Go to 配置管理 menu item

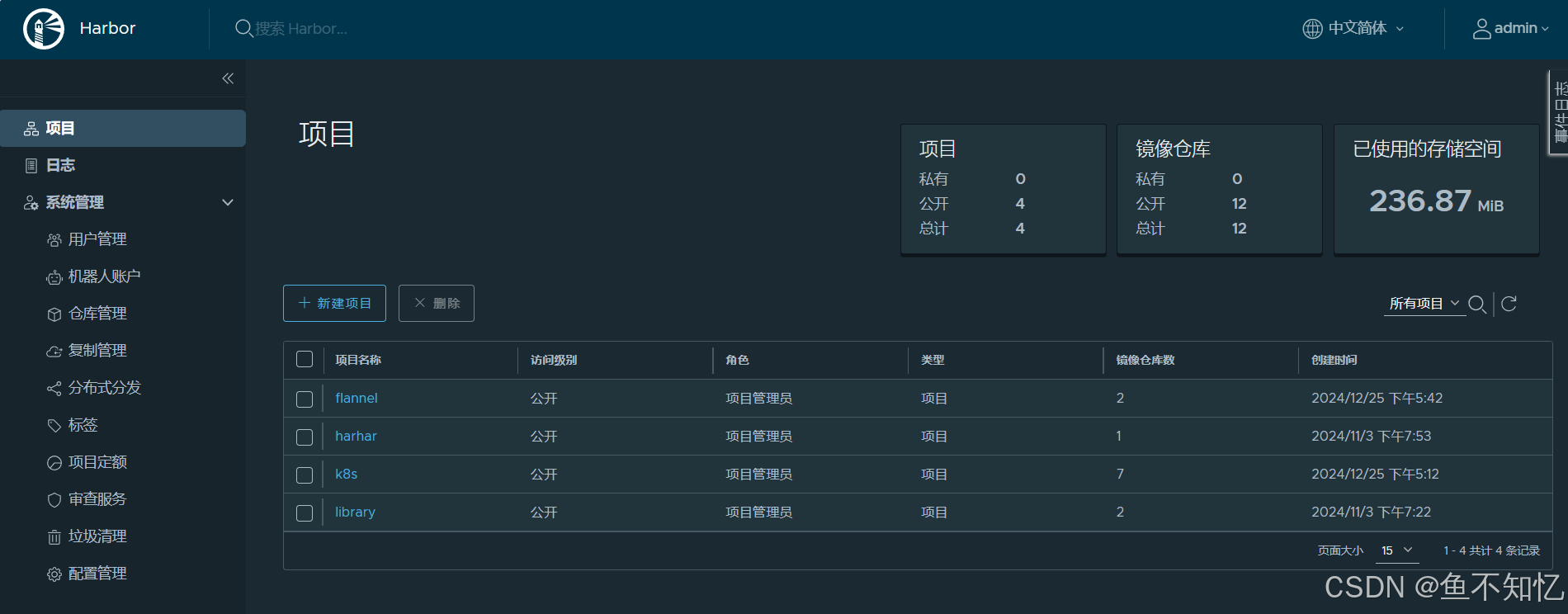(x=97, y=574)
